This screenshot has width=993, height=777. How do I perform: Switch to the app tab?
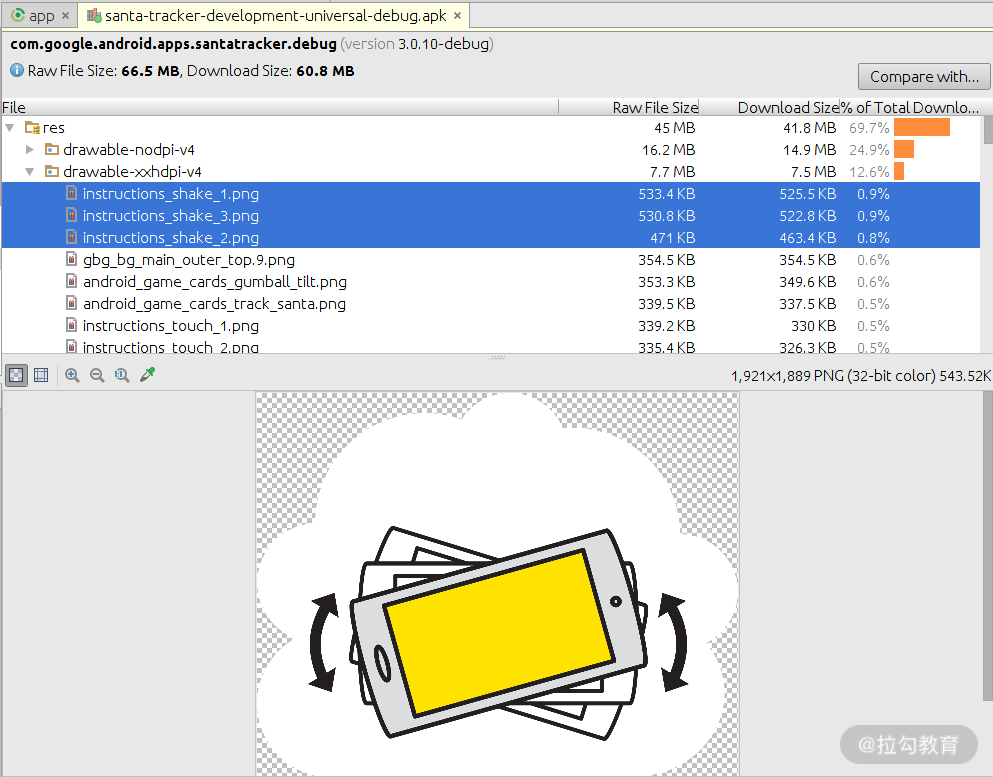(41, 16)
